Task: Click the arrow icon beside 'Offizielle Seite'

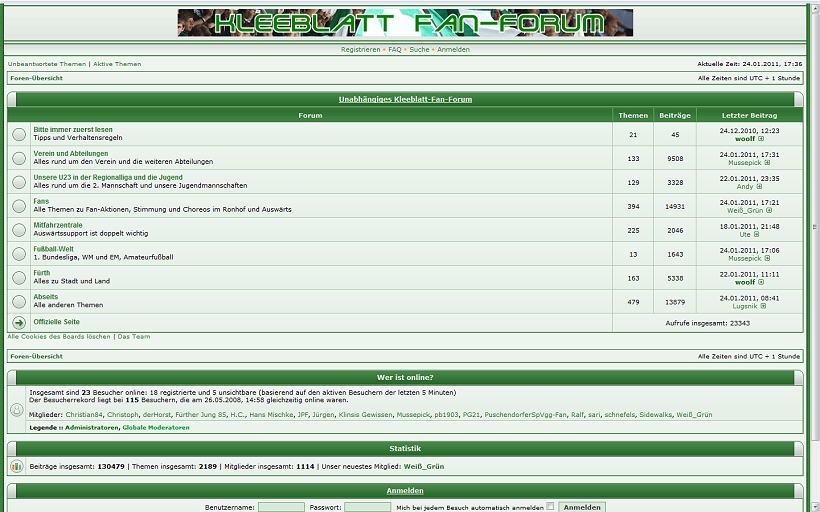Action: pyautogui.click(x=19, y=323)
